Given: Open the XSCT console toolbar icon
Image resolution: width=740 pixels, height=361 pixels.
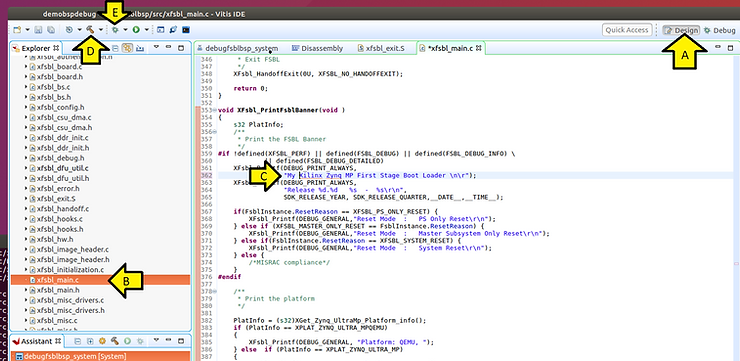Looking at the screenshot, I should pos(186,30).
